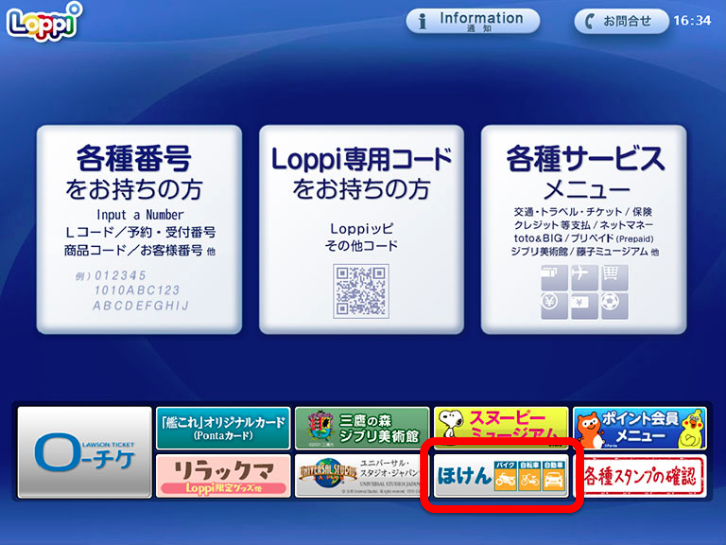The image size is (726, 545).
Task: Tap the soccer ball icon in service menu
Action: click(x=614, y=306)
